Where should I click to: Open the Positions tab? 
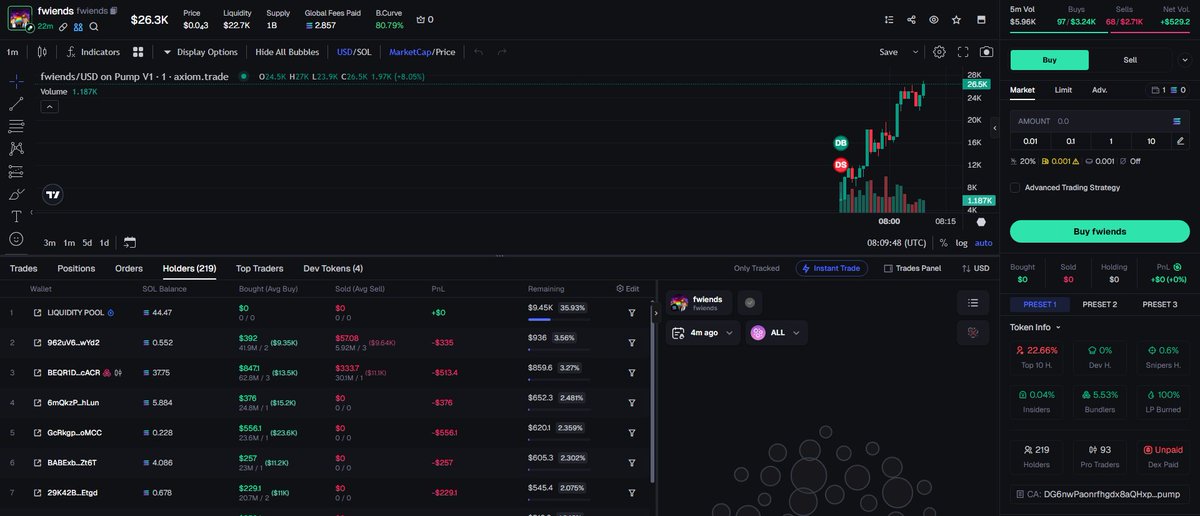coord(76,268)
